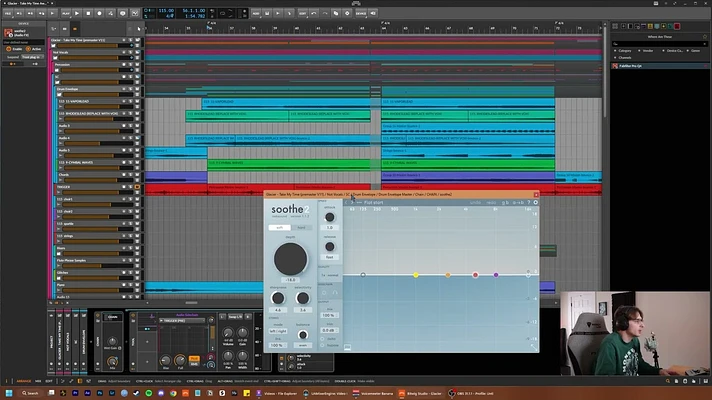The width and height of the screenshot is (712, 400).
Task: Open the ADD menu in the toolbar
Action: 256,14
